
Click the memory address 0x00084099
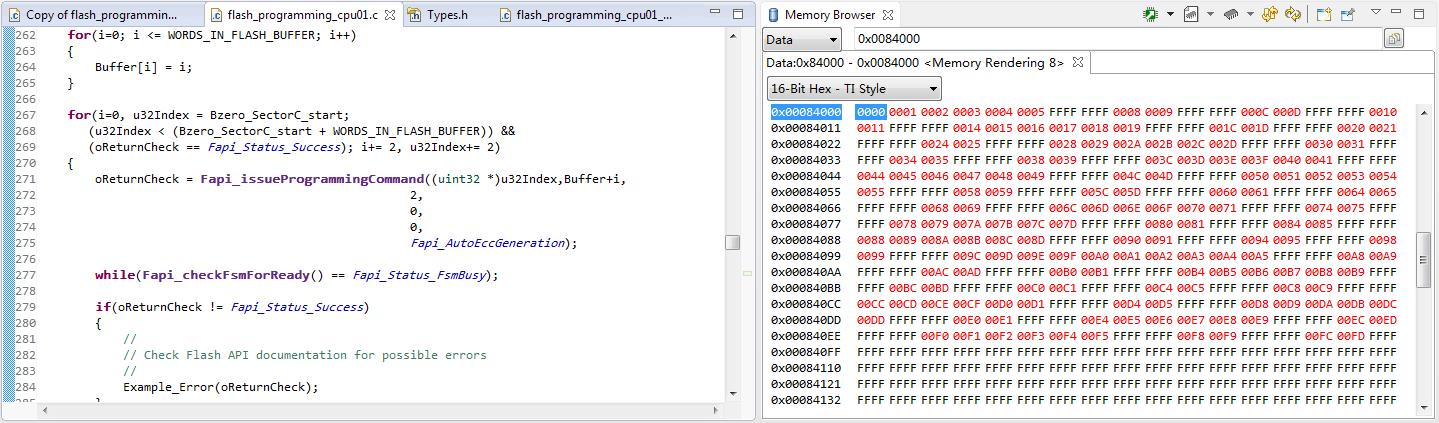point(806,256)
